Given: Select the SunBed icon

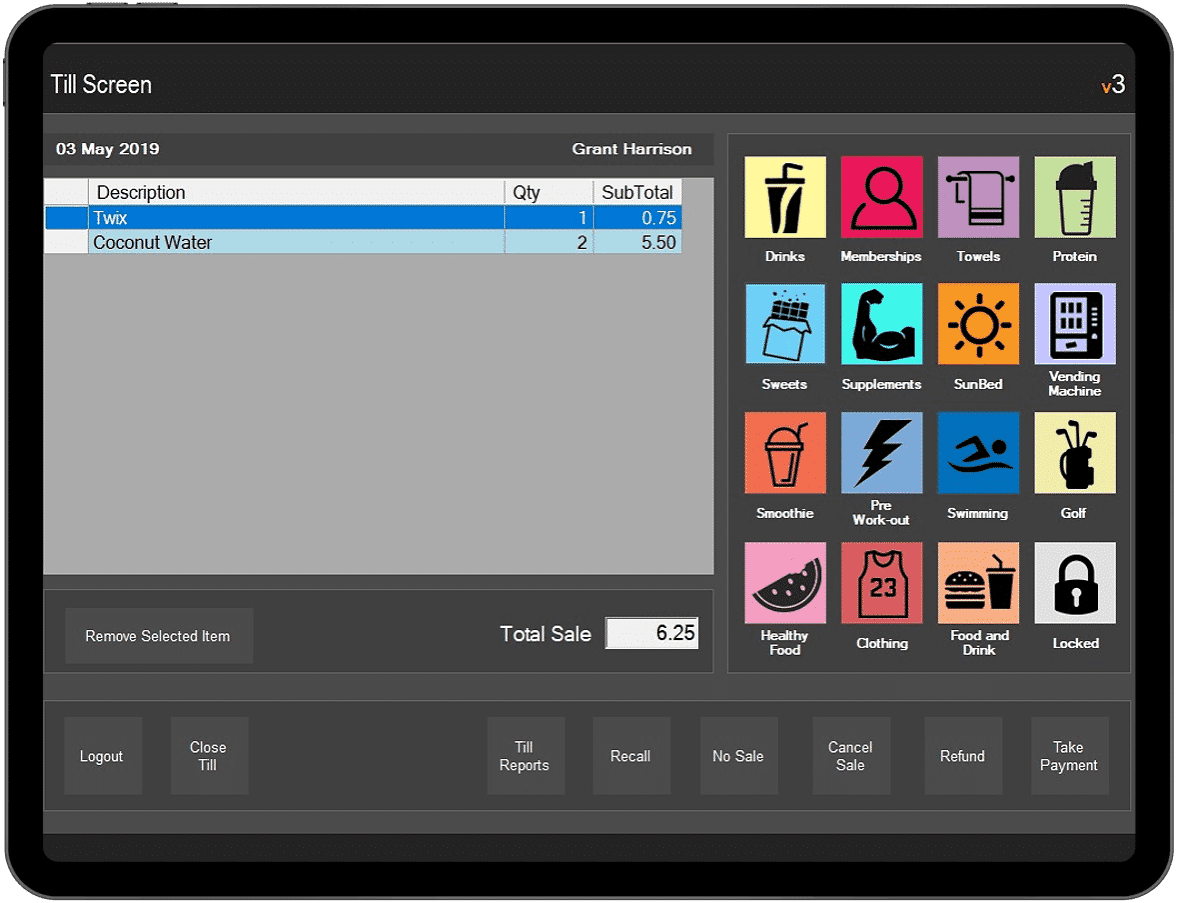Looking at the screenshot, I should 978,325.
